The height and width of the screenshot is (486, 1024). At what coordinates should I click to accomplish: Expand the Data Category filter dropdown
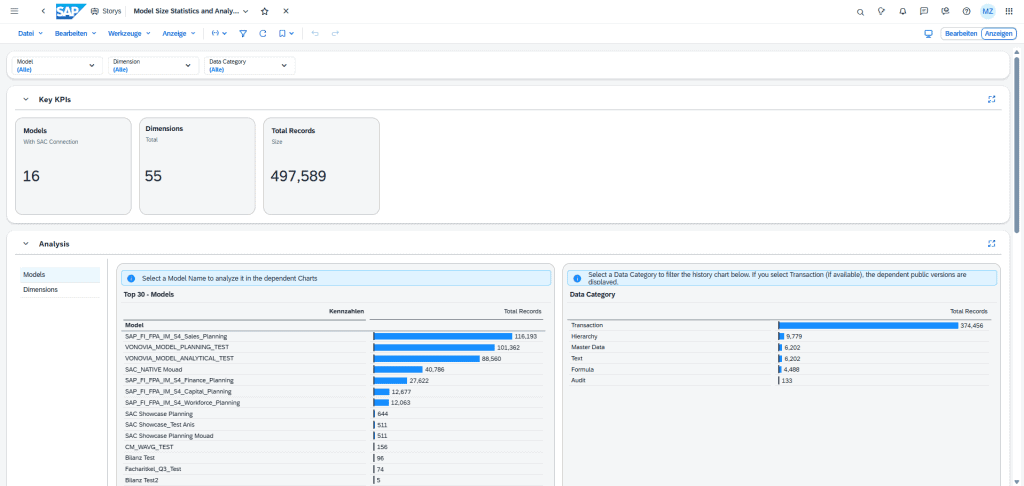click(249, 66)
